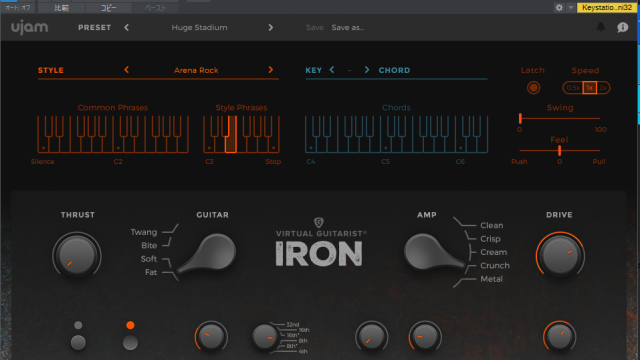Viewport: 640px width, 360px height.
Task: Click the THRUST knob
Action: point(77,256)
